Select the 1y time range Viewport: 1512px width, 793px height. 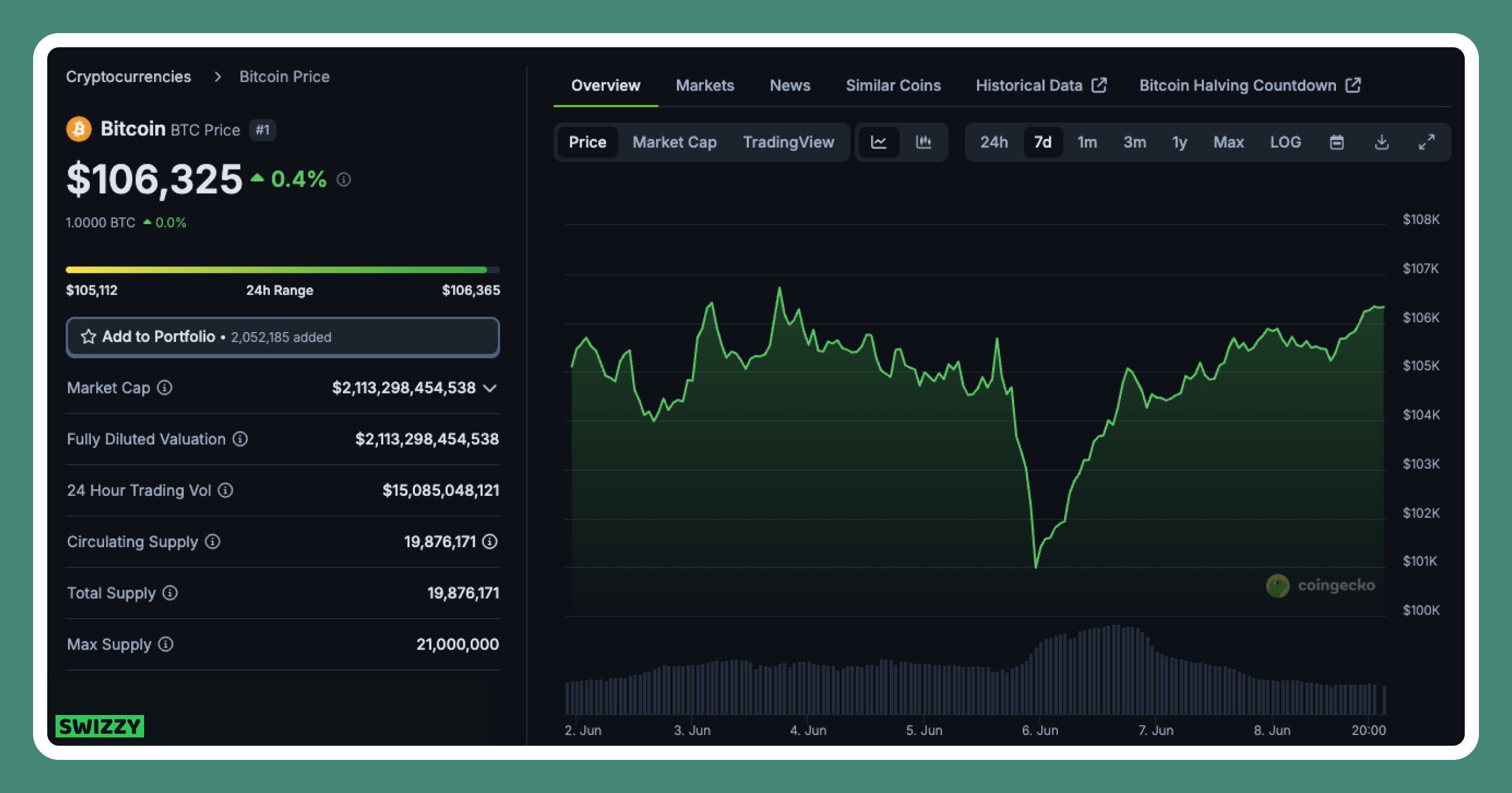pyautogui.click(x=1179, y=142)
